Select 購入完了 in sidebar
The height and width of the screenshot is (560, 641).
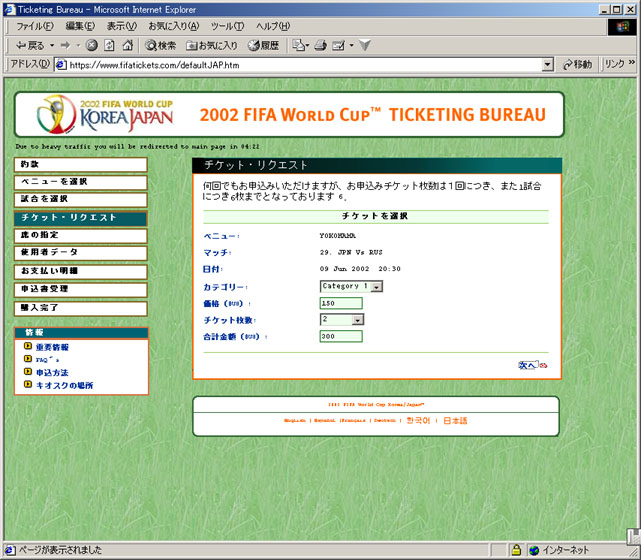pos(81,308)
